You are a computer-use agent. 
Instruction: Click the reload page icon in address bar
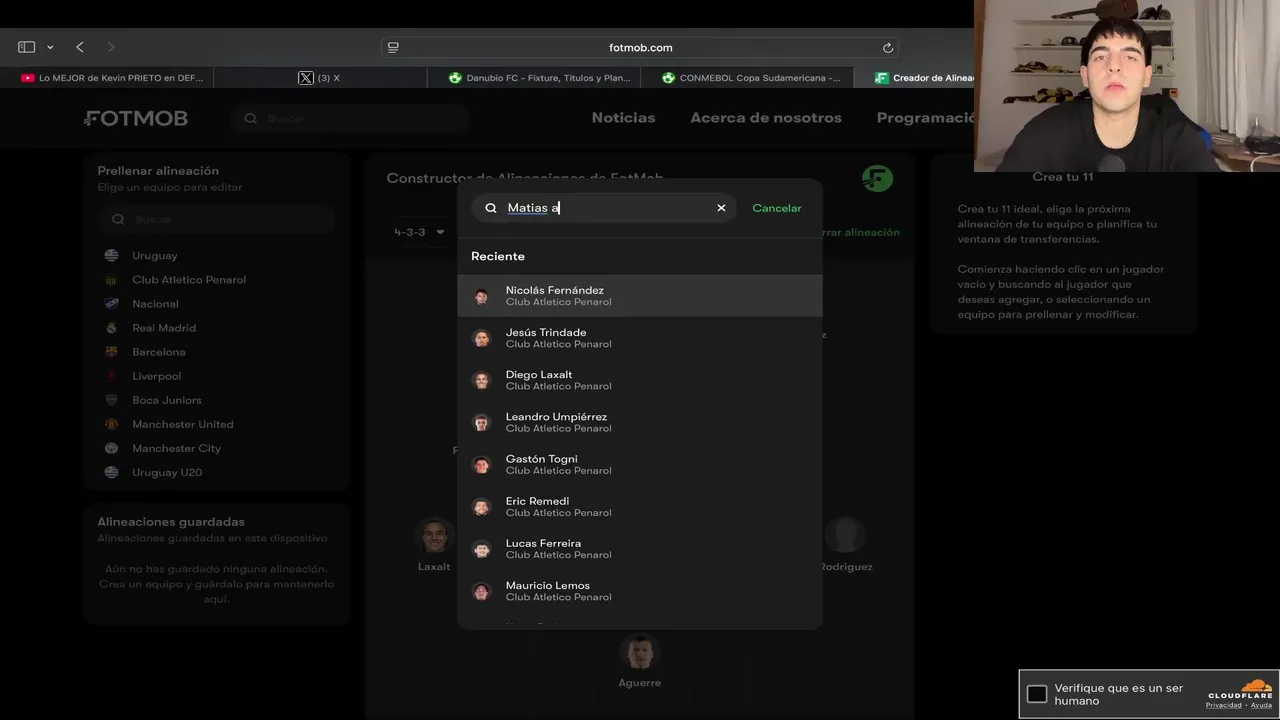click(x=887, y=47)
